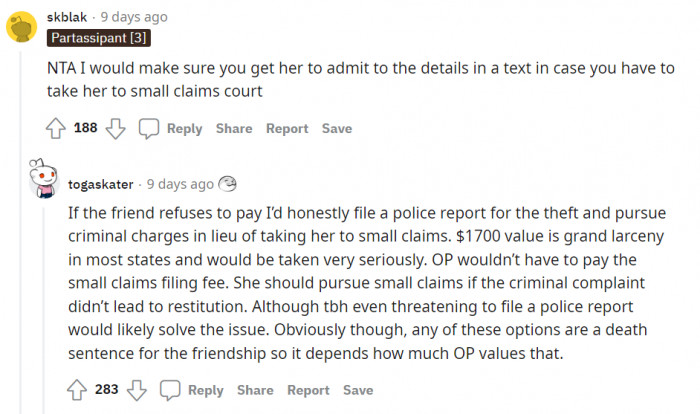700x414 pixels.
Task: Upvote togaskater's reply
Action: [x=77, y=390]
